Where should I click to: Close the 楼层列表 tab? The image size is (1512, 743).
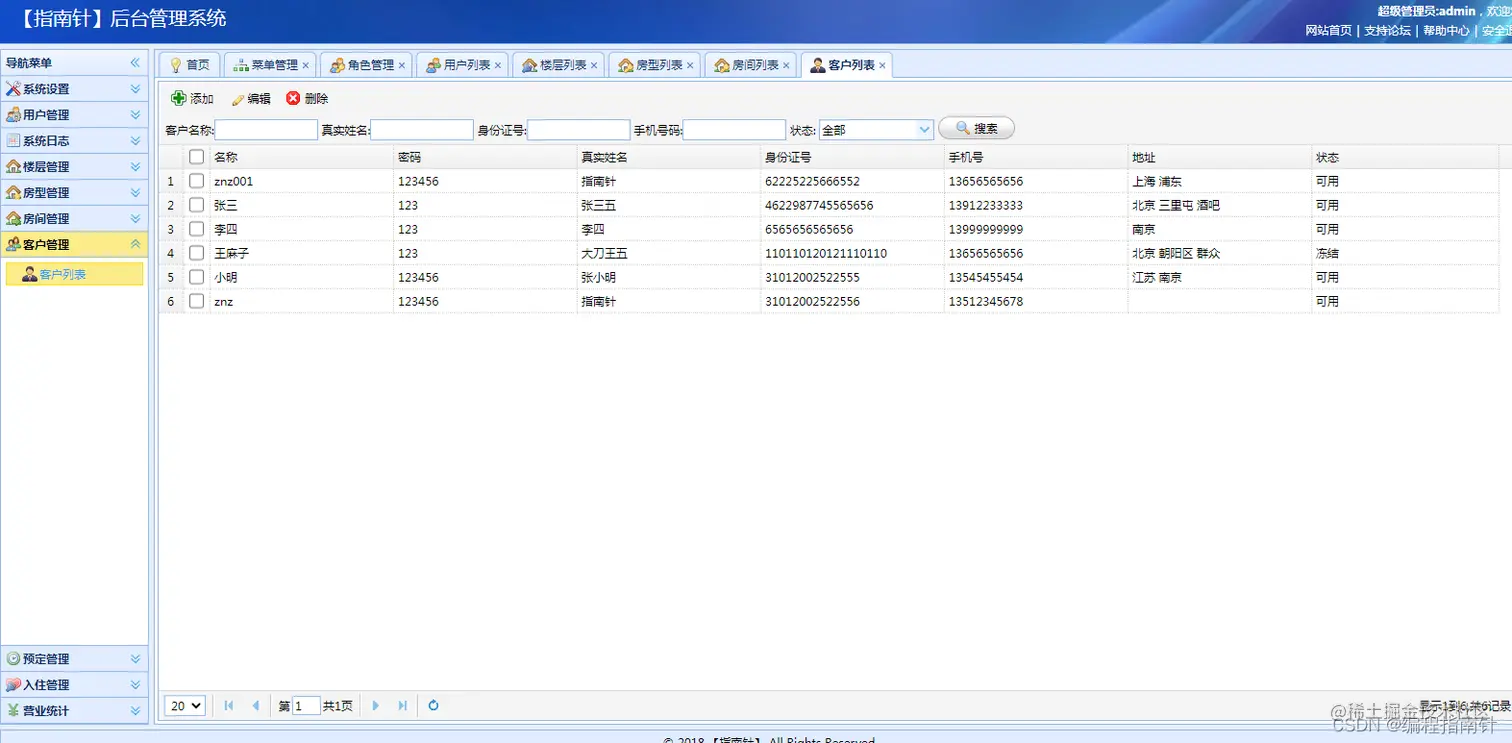594,66
